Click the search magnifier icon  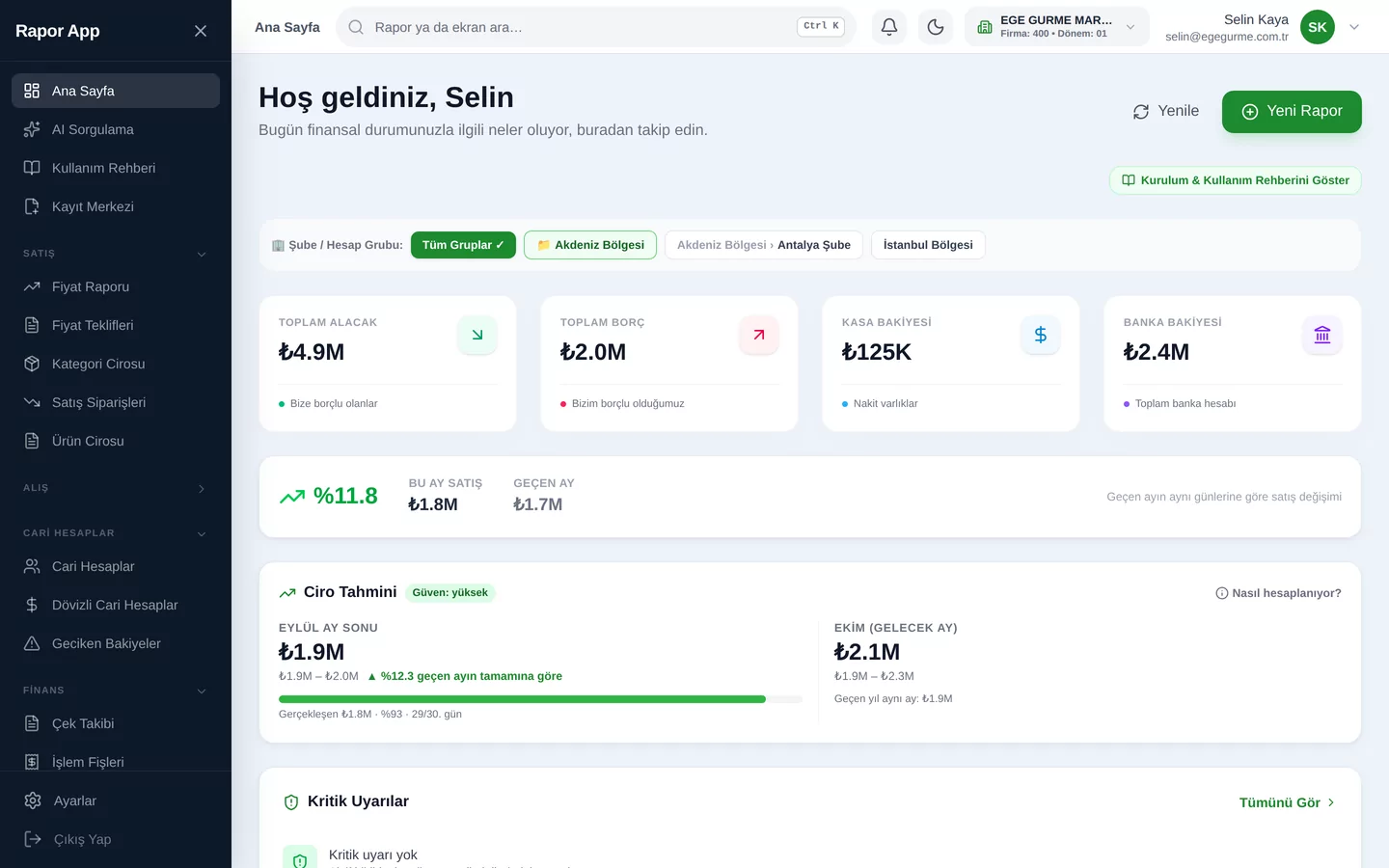point(356,27)
